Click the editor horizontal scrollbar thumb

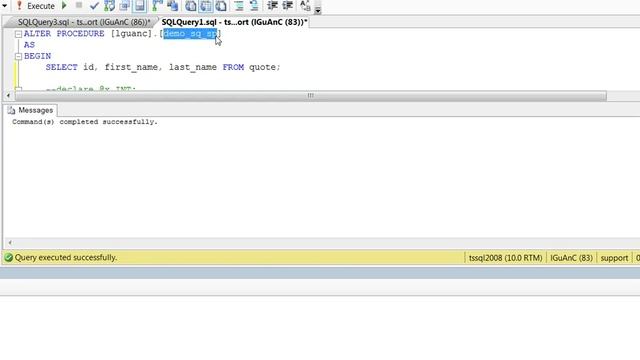(x=311, y=96)
